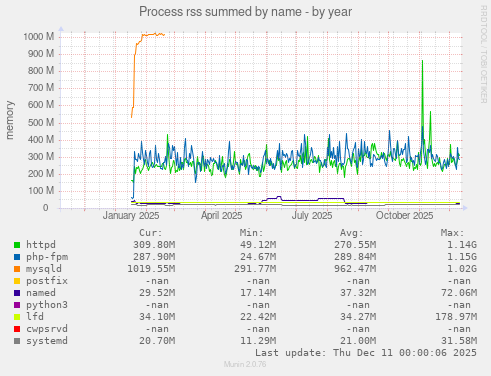Click the green httpd legend swatch
491x376 pixels.
[x=17, y=245]
